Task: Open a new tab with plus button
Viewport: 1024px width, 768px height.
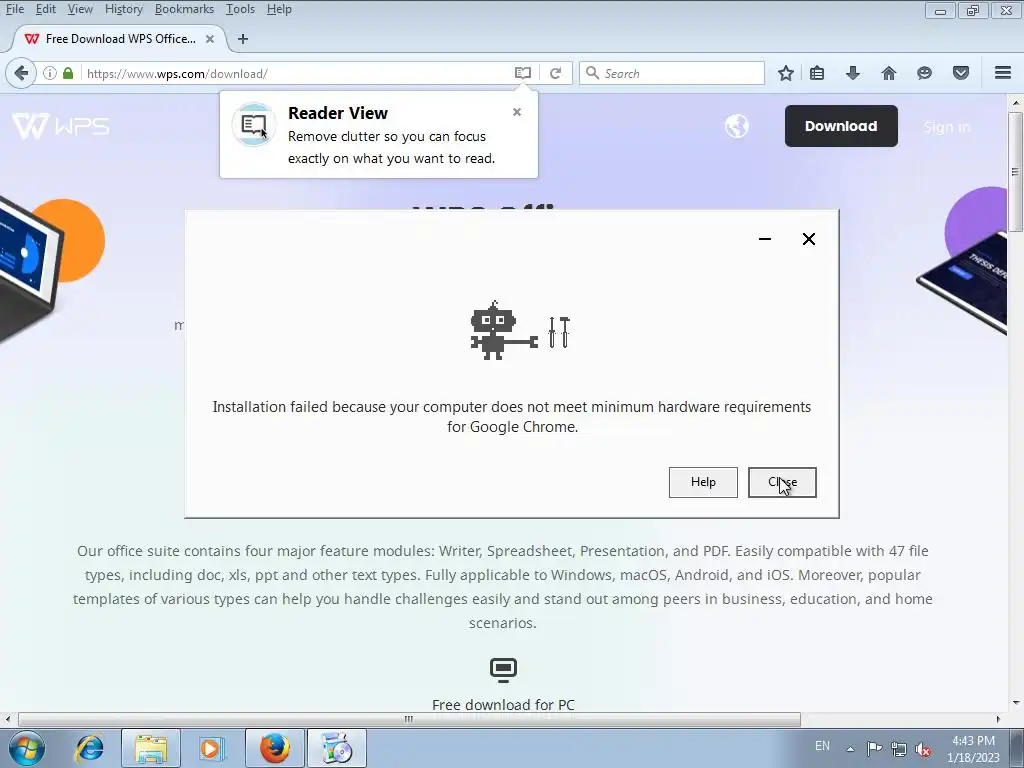Action: click(x=243, y=39)
